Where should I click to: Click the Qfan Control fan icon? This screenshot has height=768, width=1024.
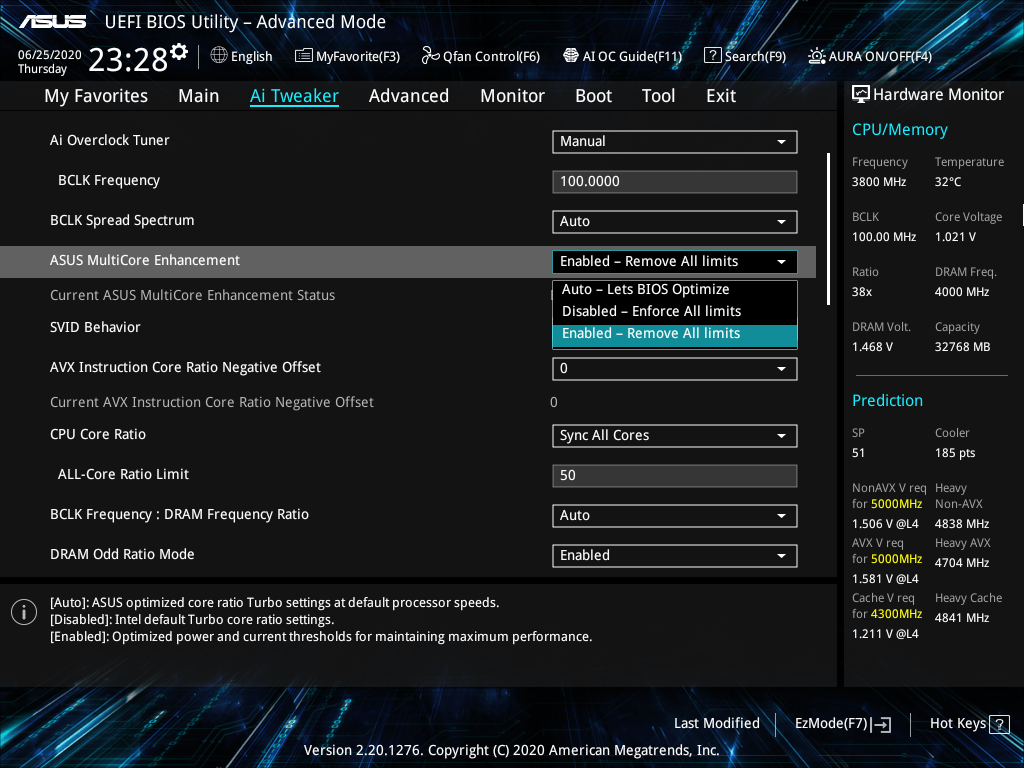click(430, 56)
